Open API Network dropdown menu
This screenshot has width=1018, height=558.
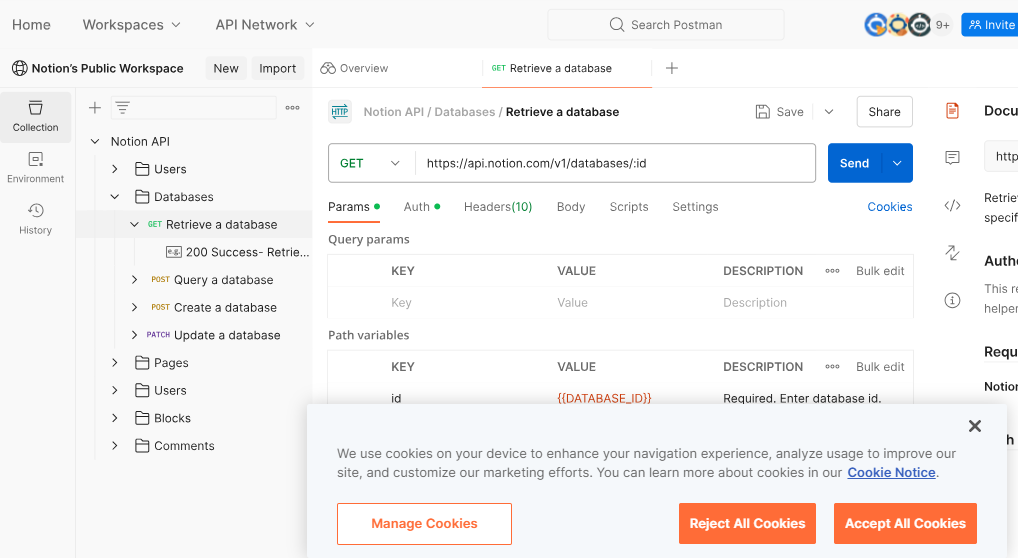[265, 25]
